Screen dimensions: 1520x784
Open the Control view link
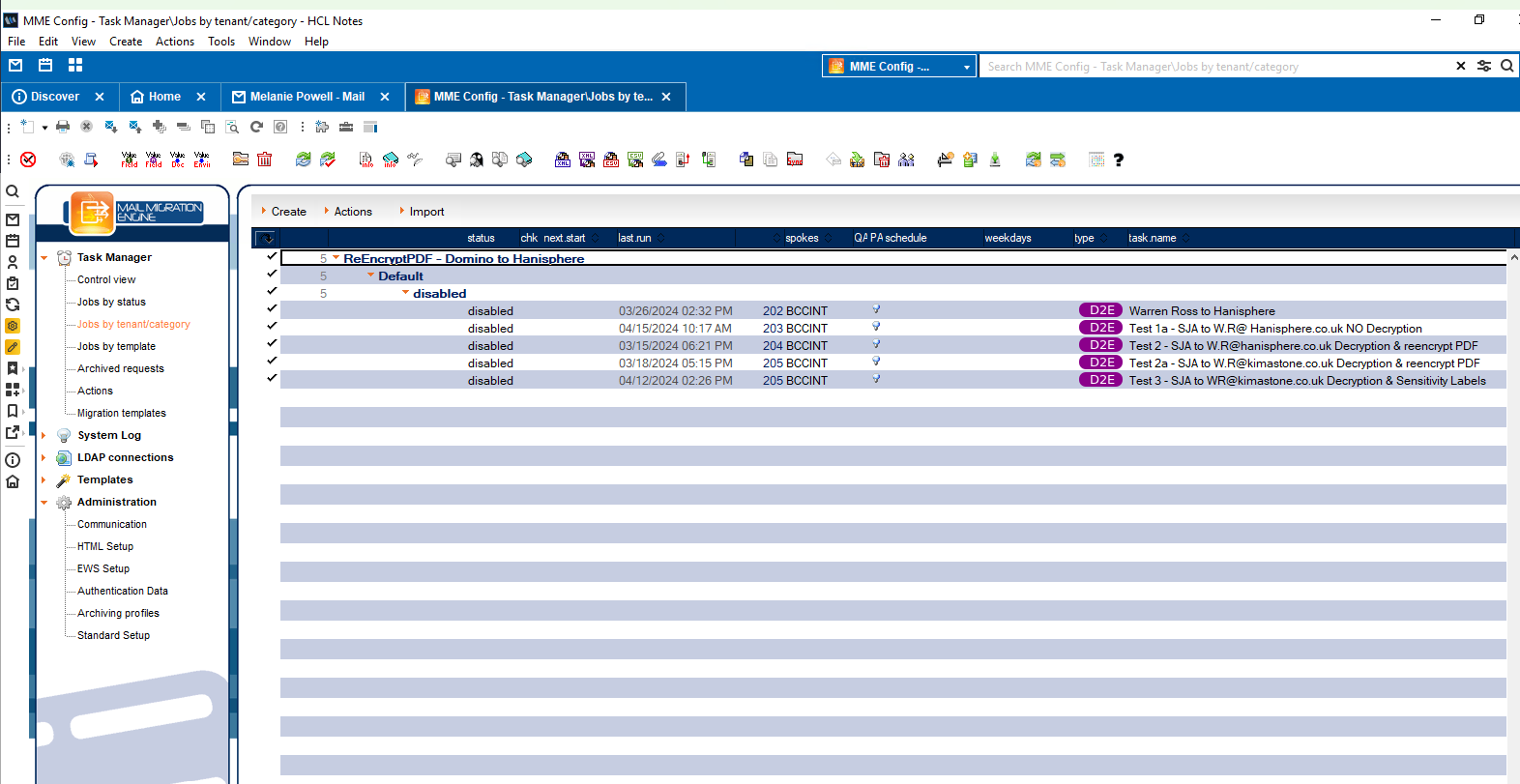pos(106,280)
